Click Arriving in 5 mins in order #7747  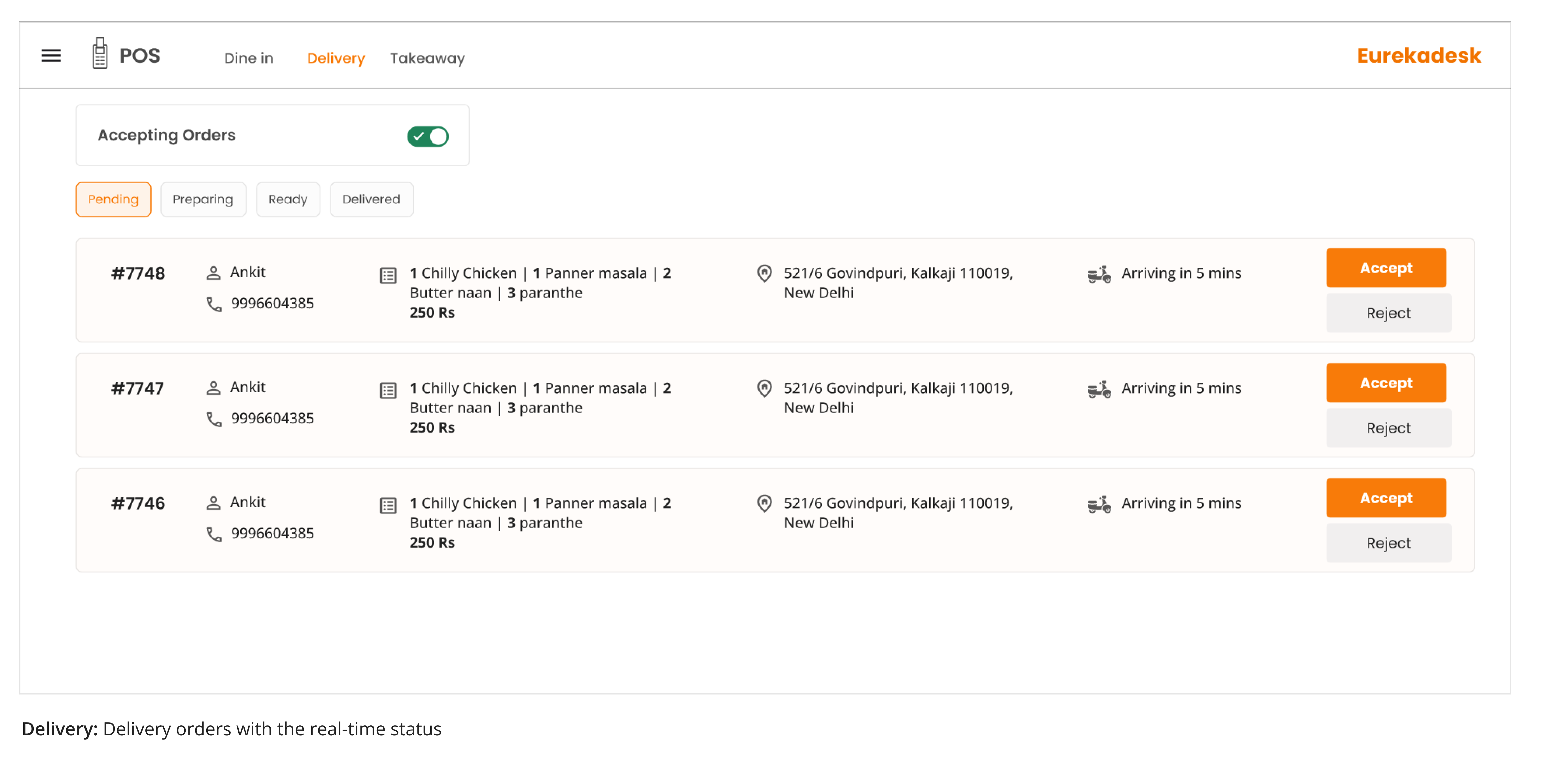(x=1181, y=389)
